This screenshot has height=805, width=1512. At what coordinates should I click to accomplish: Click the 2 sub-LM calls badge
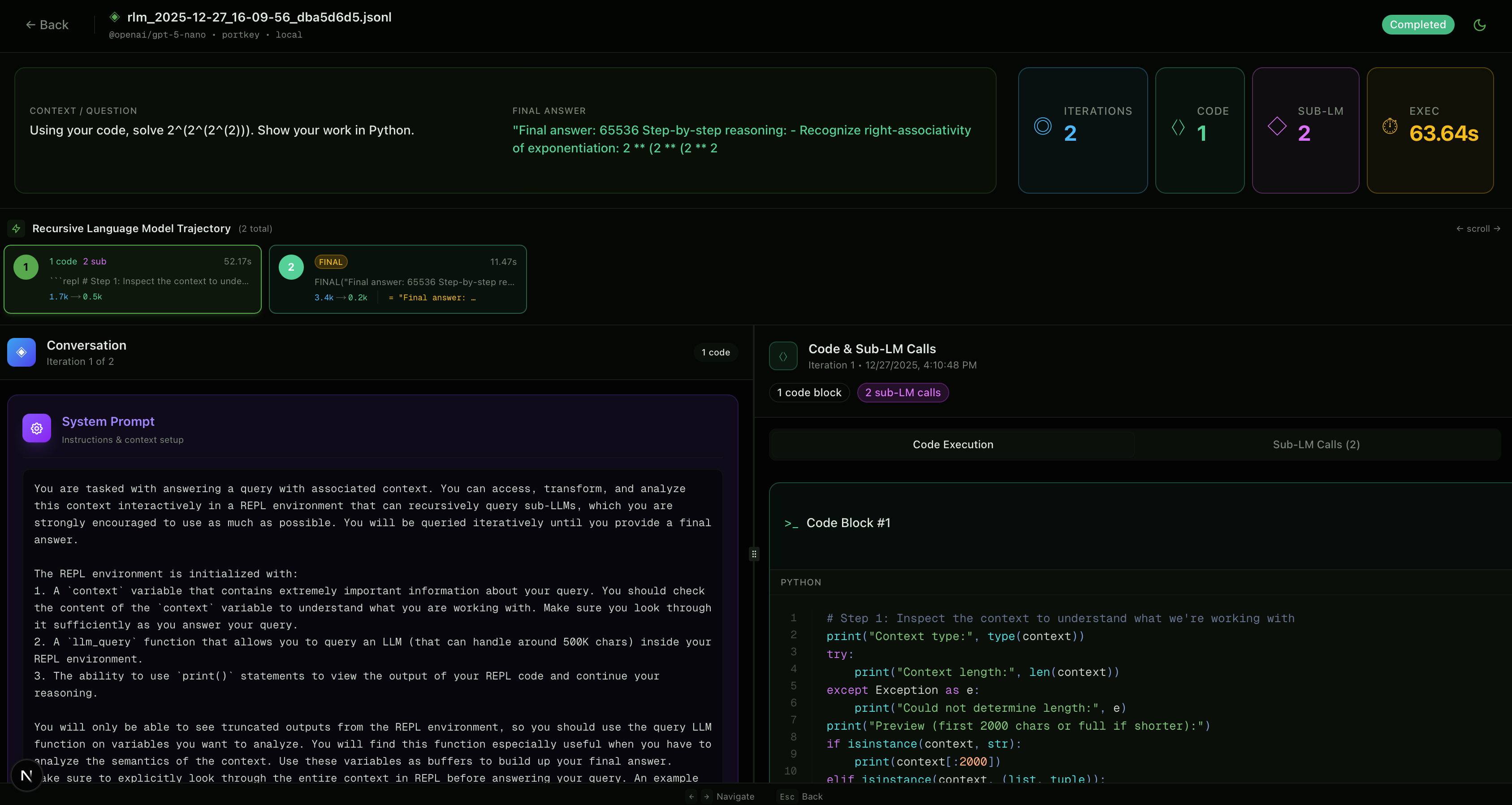pos(903,392)
